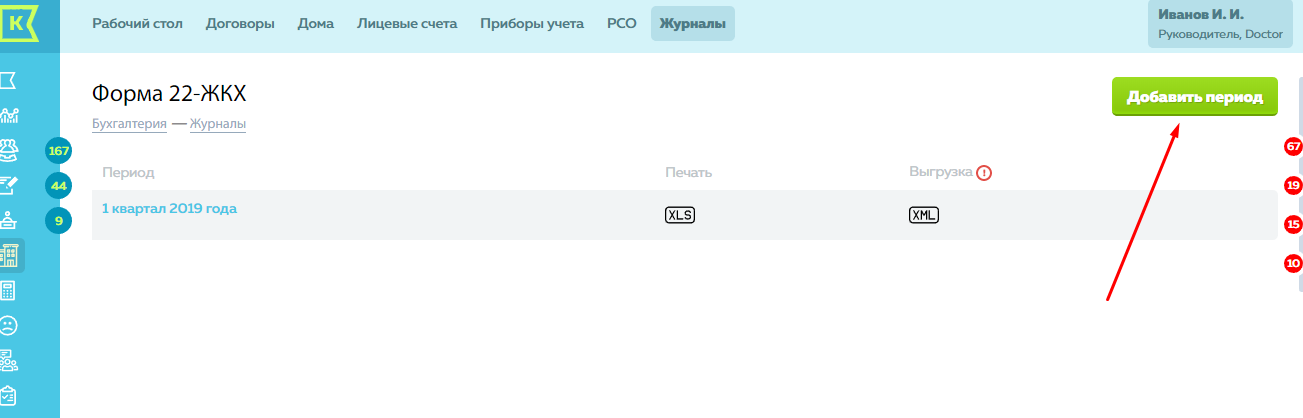Click the Печать column header
1303x418 pixels.
pyautogui.click(x=688, y=173)
